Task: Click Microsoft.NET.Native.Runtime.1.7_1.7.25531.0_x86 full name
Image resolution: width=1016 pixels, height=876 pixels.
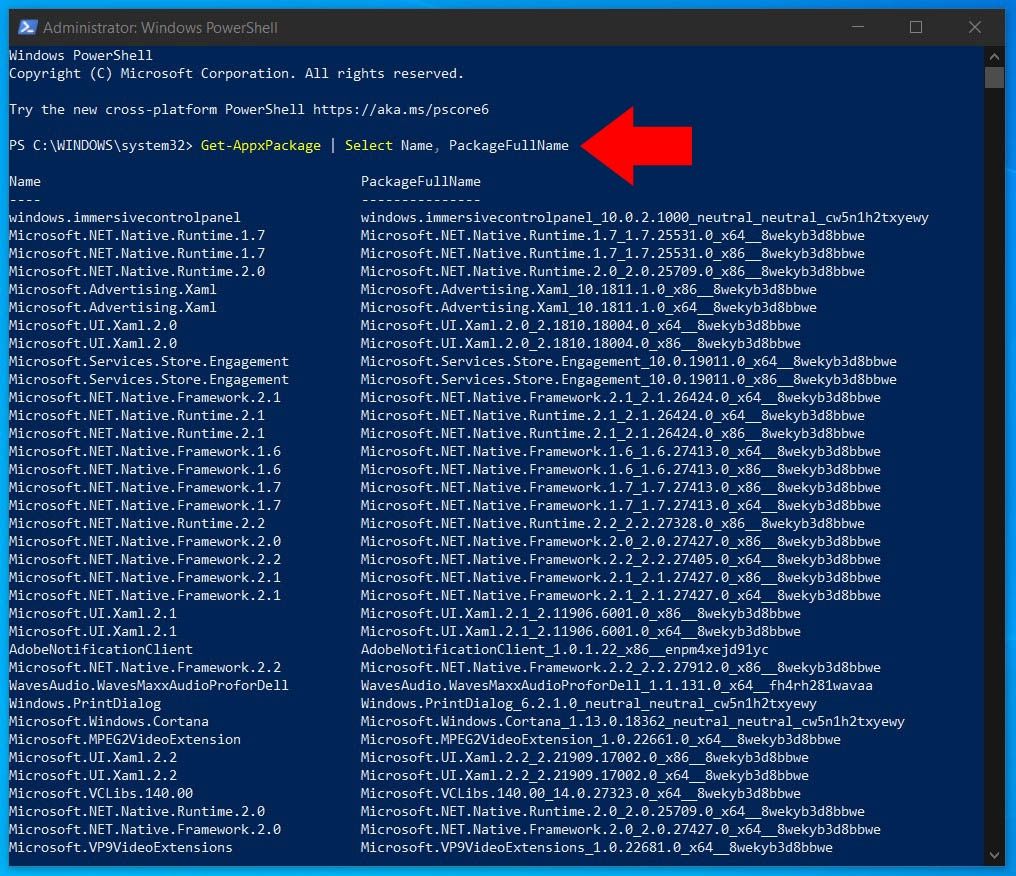Action: tap(613, 253)
